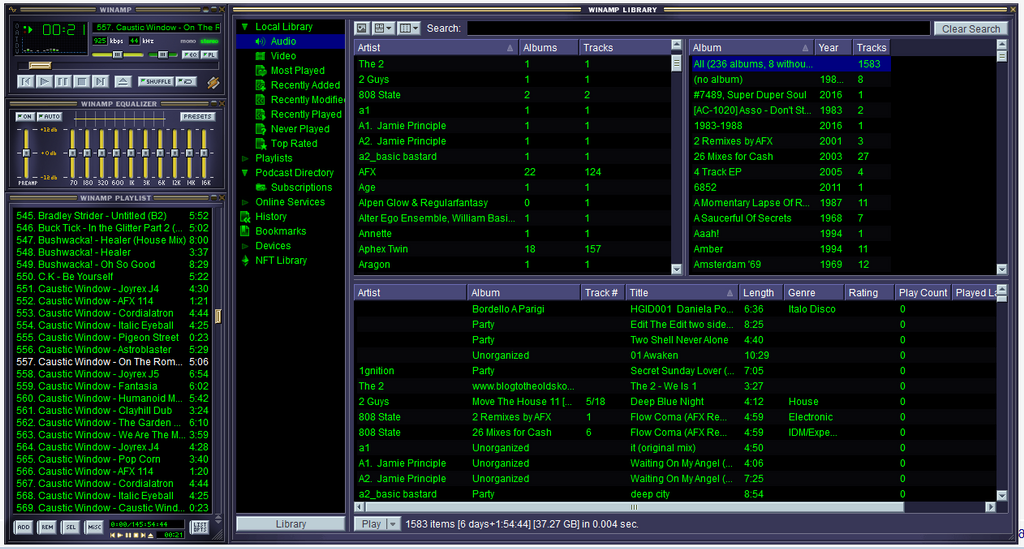Open the Play button dropdown arrow
Viewport: 1024px width, 549px height.
(393, 524)
